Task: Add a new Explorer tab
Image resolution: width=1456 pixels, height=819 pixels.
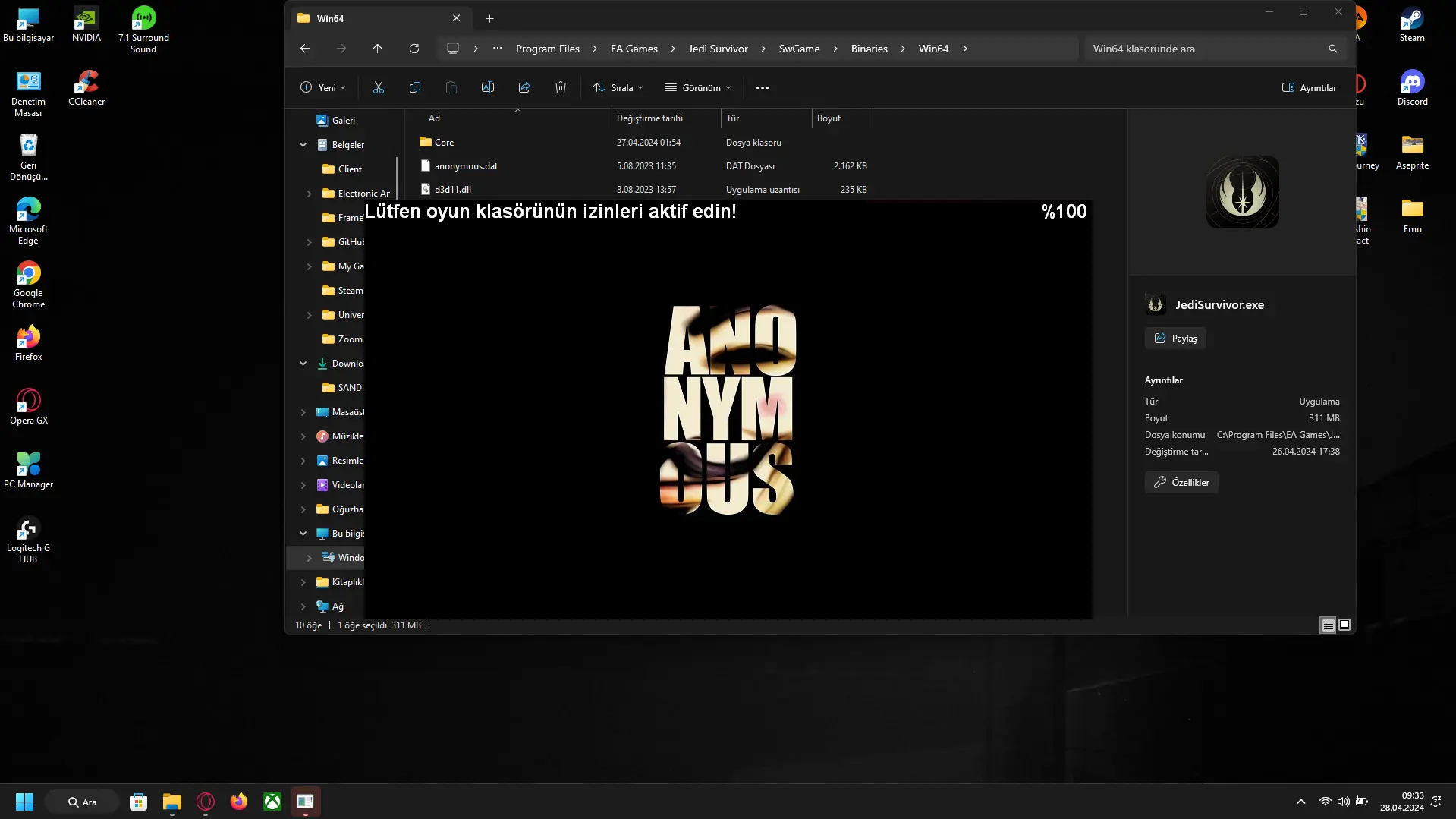Action: 489,18
